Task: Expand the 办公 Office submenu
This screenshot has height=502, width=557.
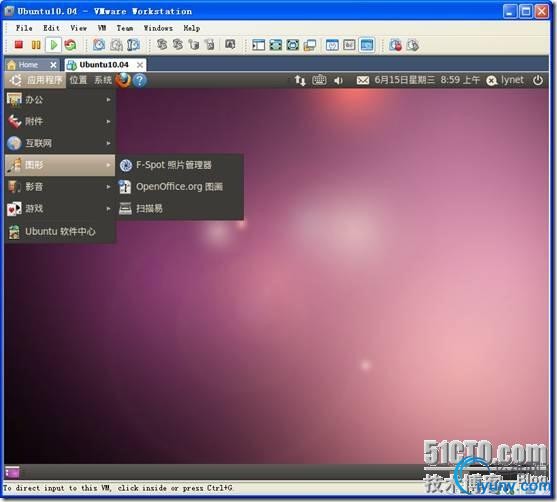Action: coord(60,100)
